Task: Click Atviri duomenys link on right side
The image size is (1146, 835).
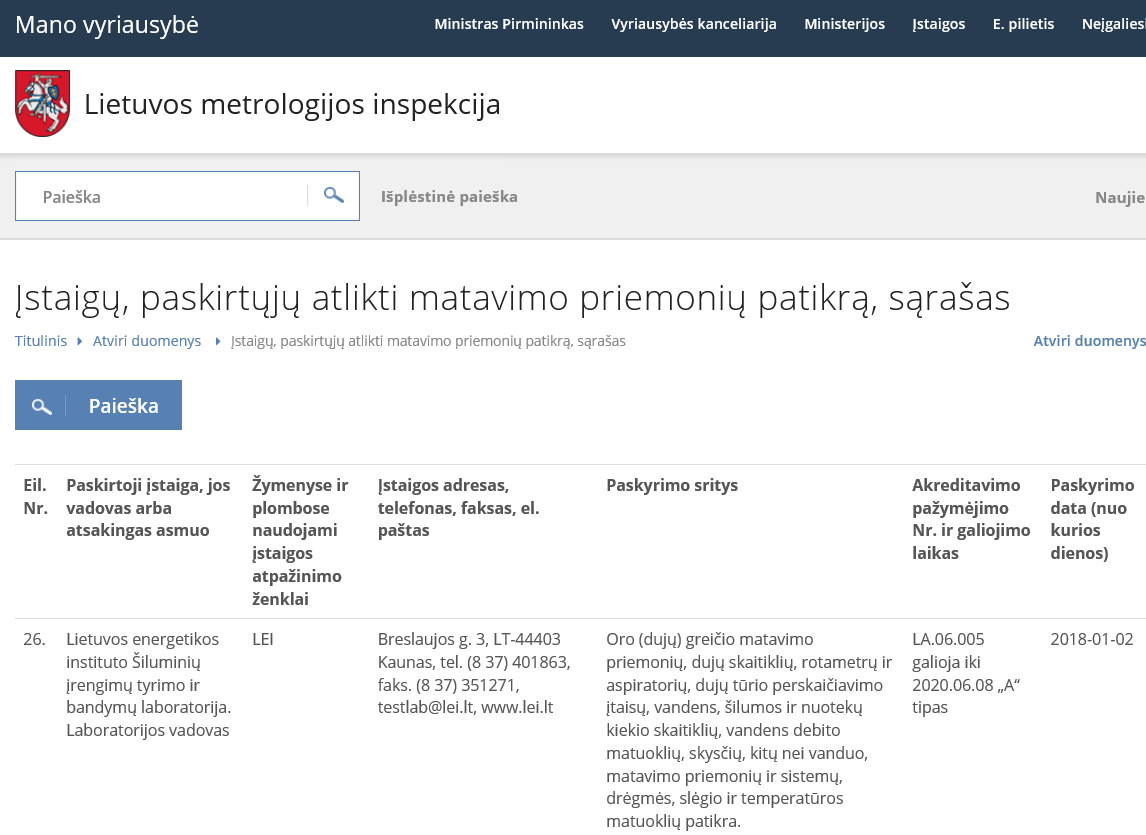Action: tap(1089, 341)
